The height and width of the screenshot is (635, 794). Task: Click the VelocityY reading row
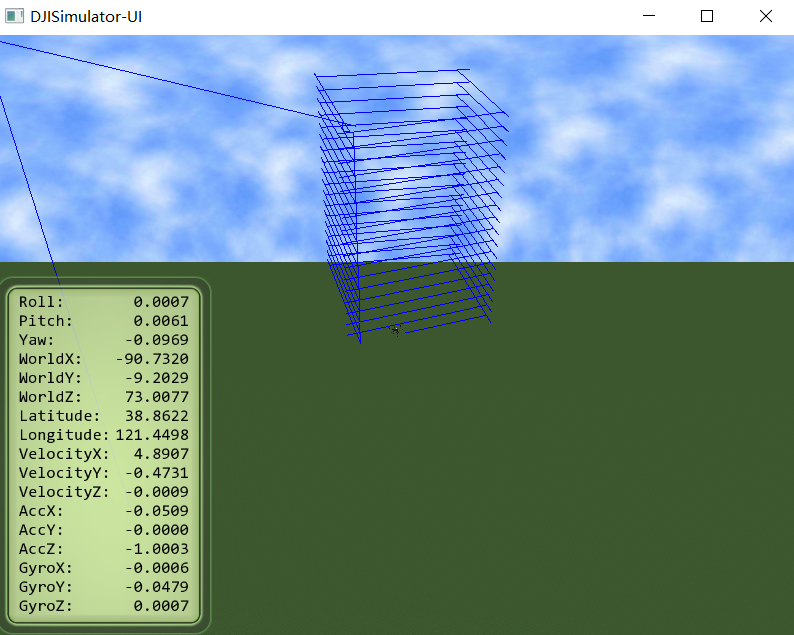[104, 473]
